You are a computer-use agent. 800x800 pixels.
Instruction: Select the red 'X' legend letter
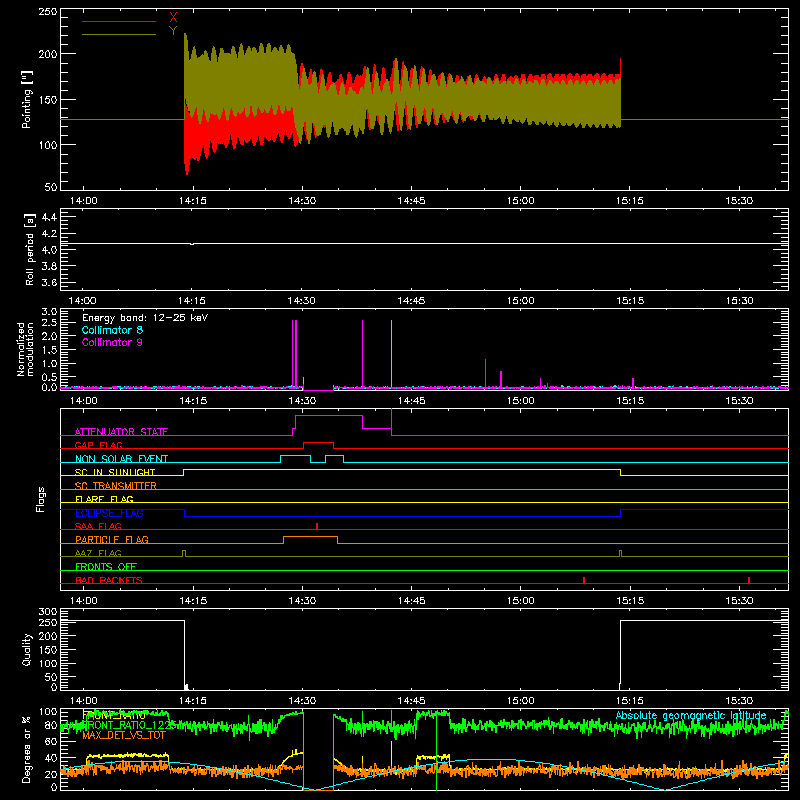tap(173, 18)
